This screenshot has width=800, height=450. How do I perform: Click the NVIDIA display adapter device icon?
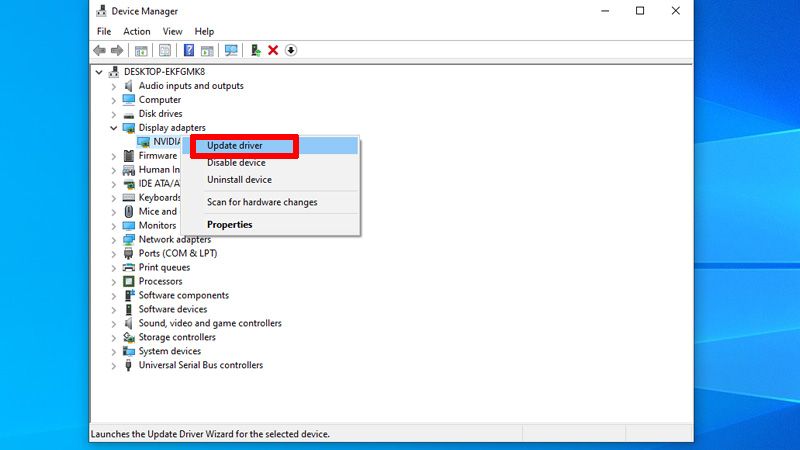pyautogui.click(x=143, y=142)
